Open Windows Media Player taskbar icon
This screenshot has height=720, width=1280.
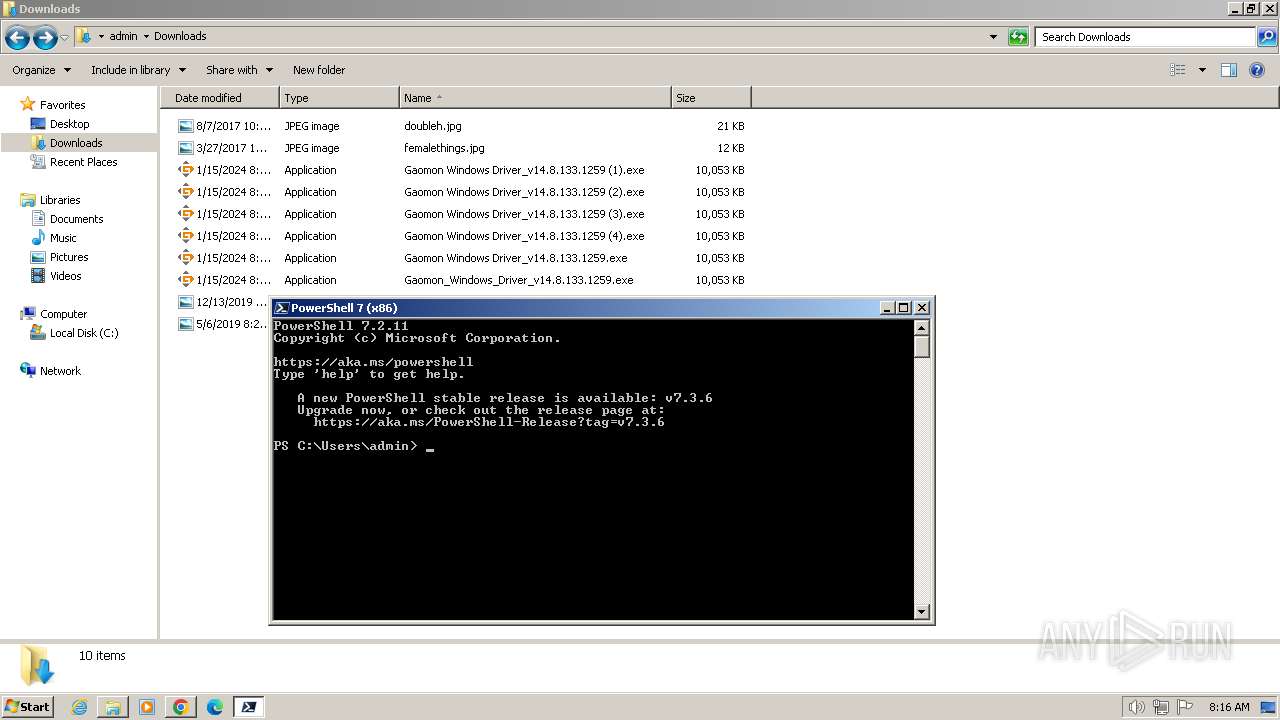147,707
